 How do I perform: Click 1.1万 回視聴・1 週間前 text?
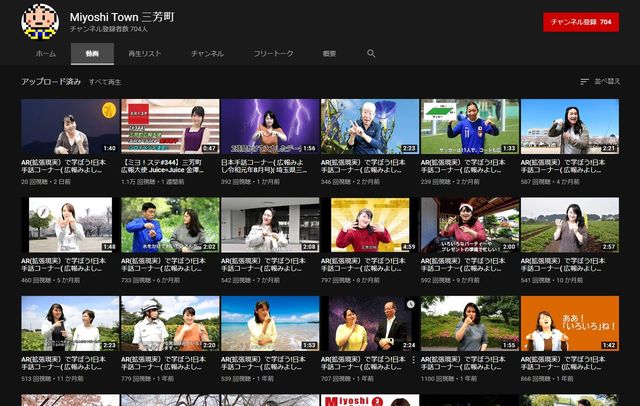coord(152,182)
